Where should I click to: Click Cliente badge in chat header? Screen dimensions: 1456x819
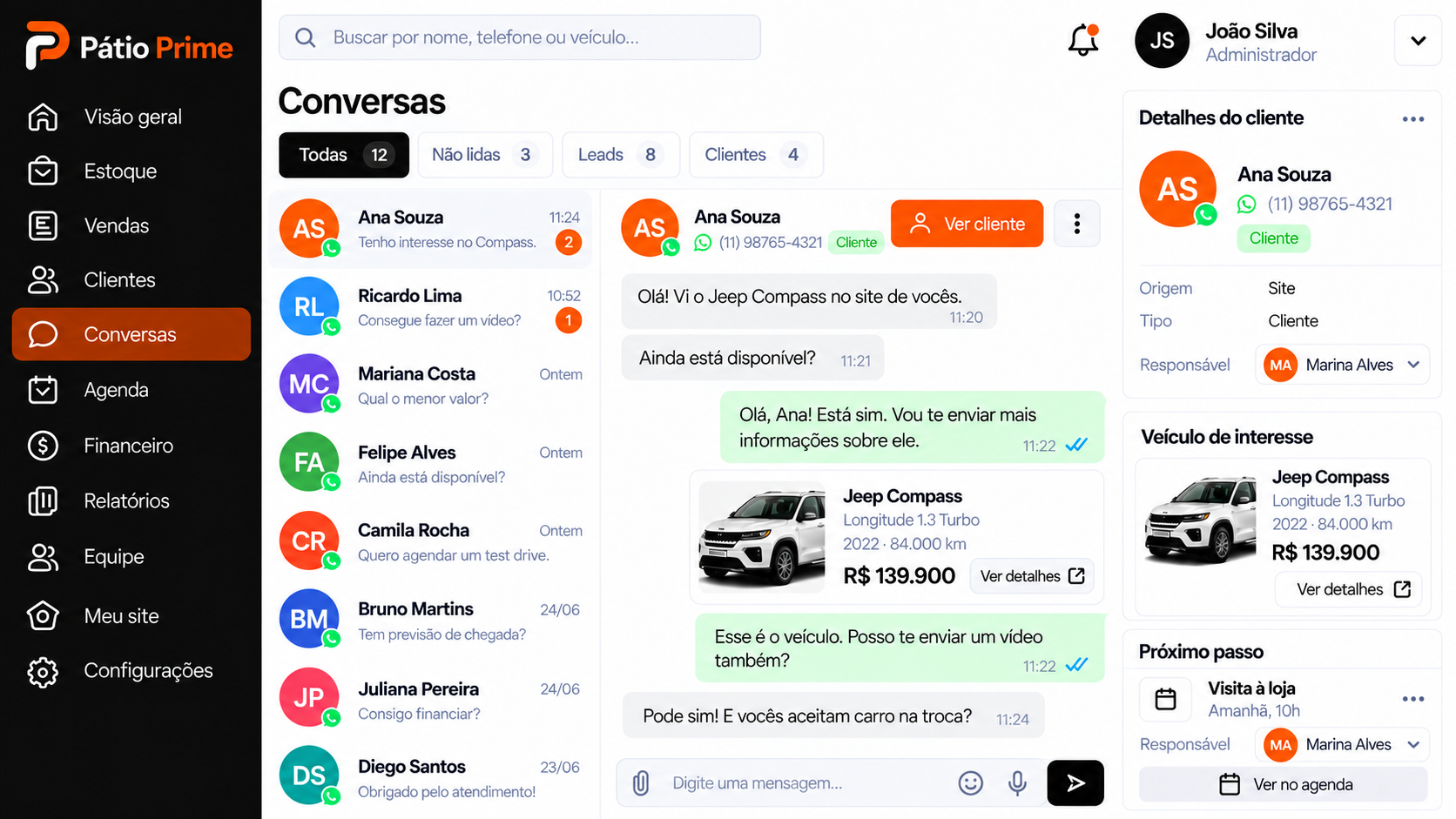[x=856, y=243]
